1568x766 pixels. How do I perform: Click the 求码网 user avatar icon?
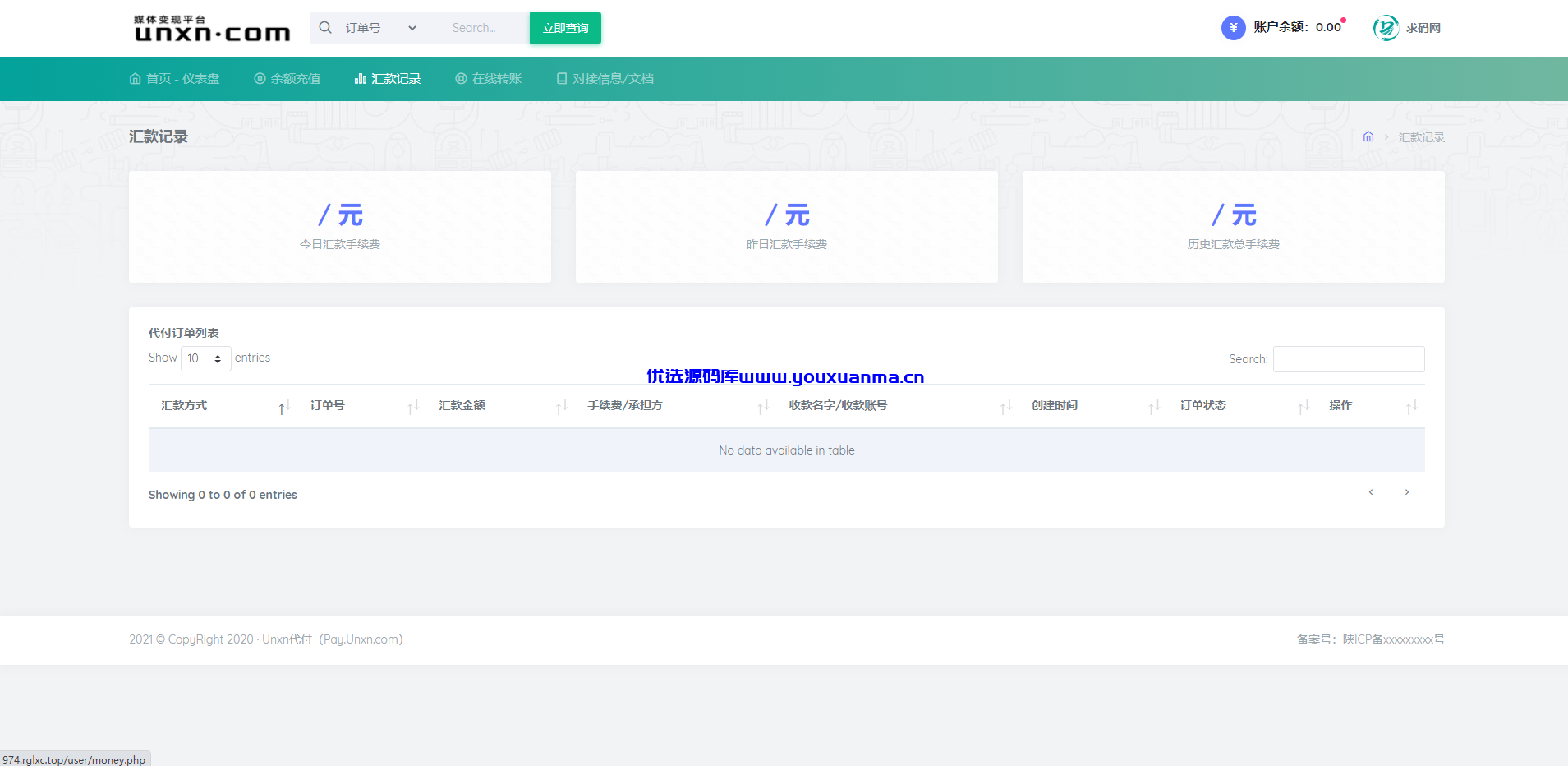pyautogui.click(x=1386, y=28)
